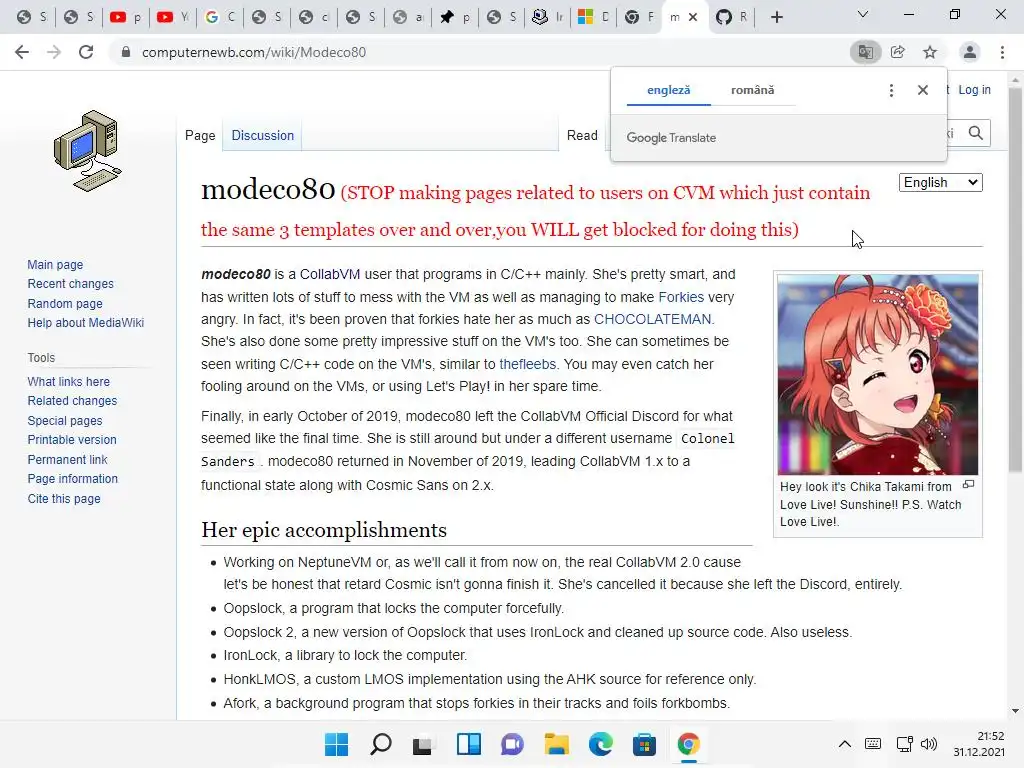Click the wiki search magnifier icon
This screenshot has height=768, width=1024.
(x=976, y=133)
